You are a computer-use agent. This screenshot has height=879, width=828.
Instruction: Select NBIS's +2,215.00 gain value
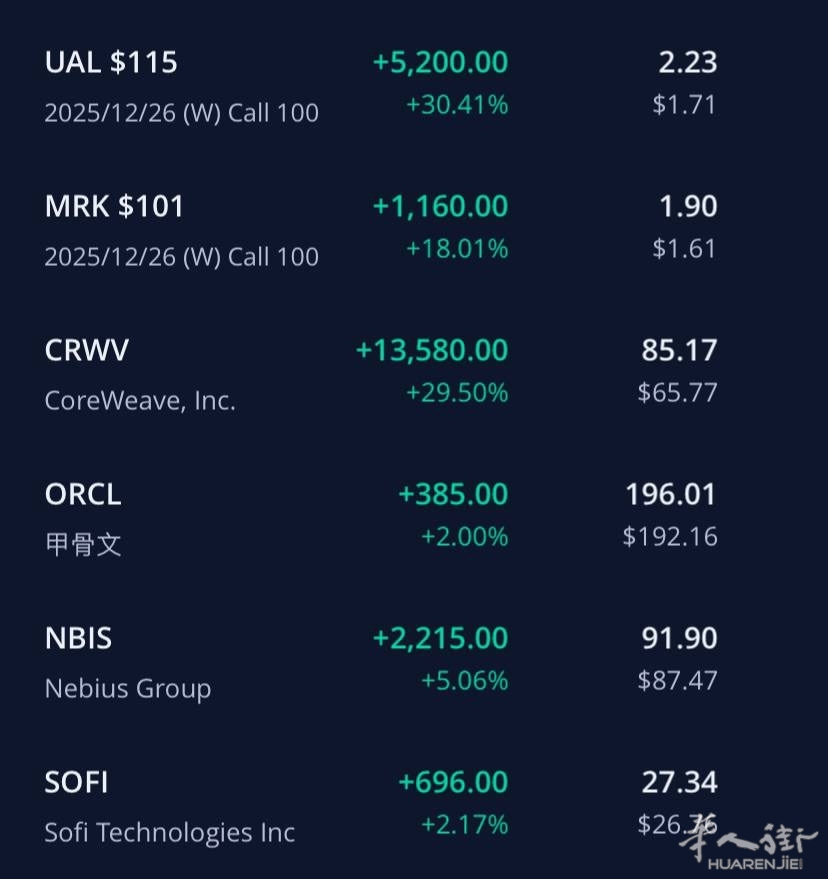(x=440, y=638)
